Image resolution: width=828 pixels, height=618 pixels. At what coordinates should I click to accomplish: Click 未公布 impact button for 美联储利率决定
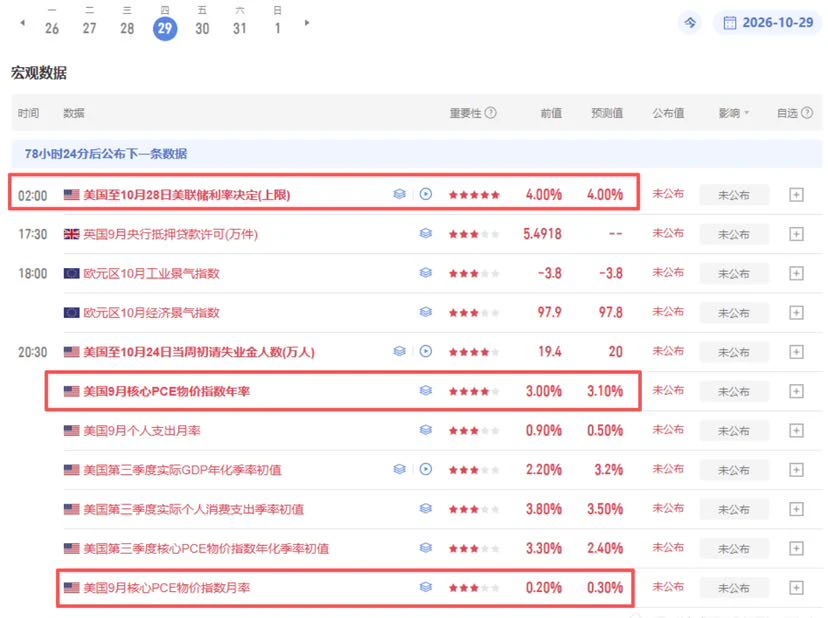734,195
